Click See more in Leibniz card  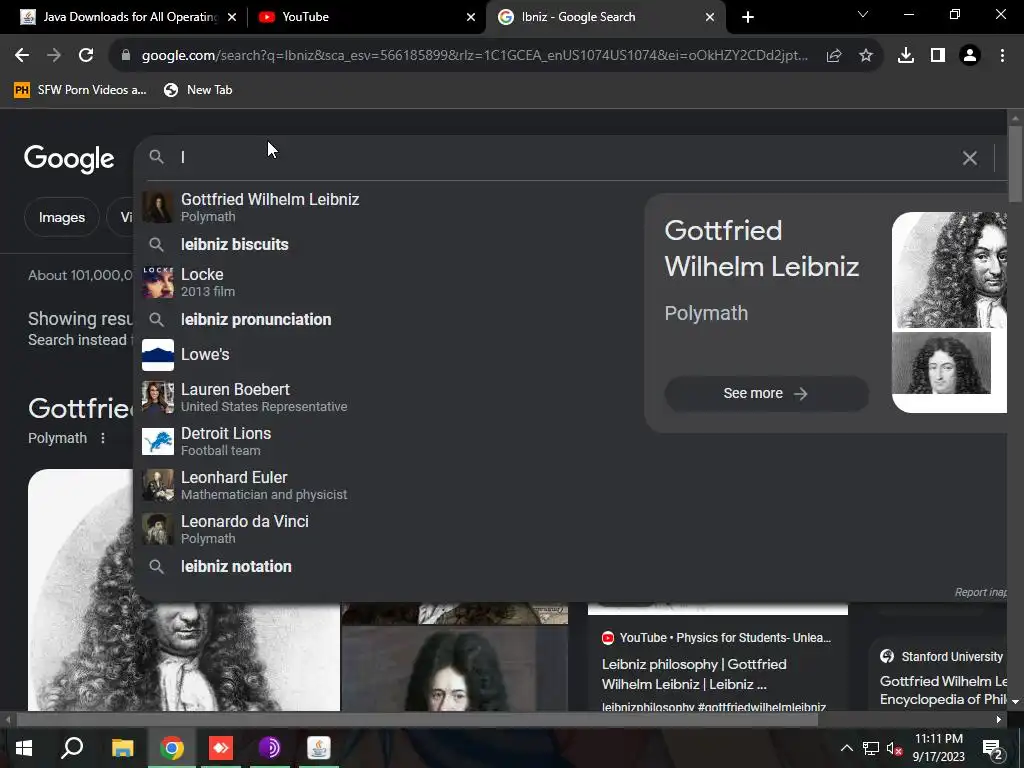766,393
